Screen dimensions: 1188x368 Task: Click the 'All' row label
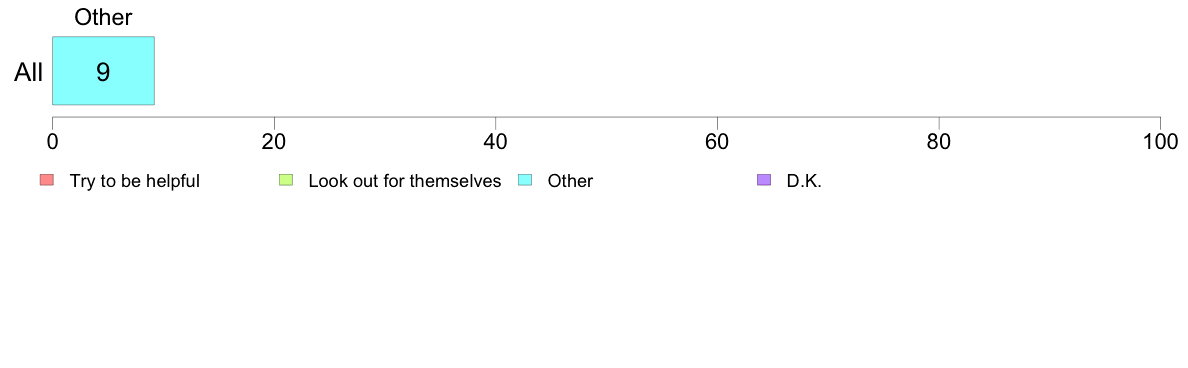[29, 73]
